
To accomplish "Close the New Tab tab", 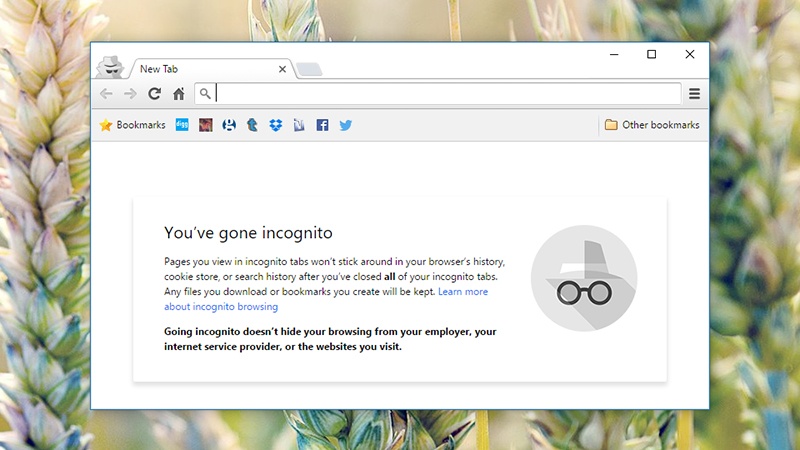I will 282,69.
